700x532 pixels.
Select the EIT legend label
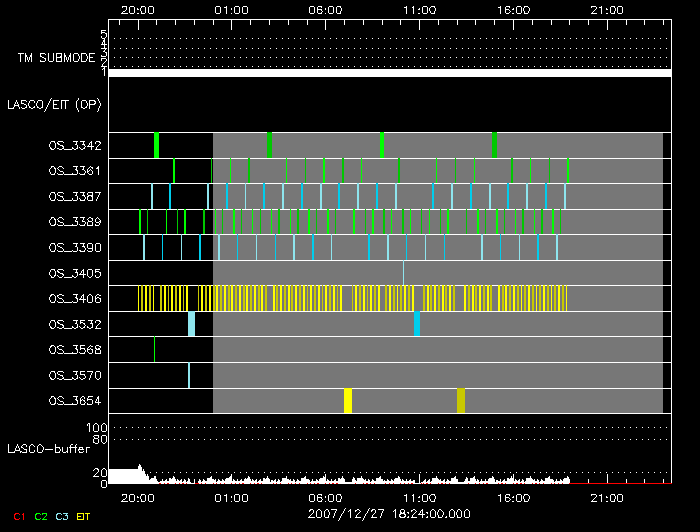point(84,516)
